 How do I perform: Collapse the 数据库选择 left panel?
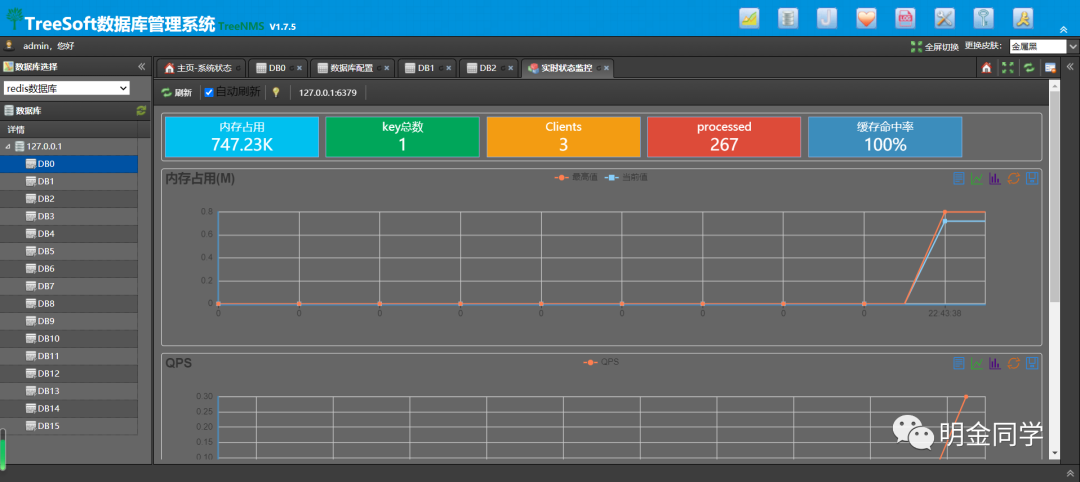click(x=141, y=67)
